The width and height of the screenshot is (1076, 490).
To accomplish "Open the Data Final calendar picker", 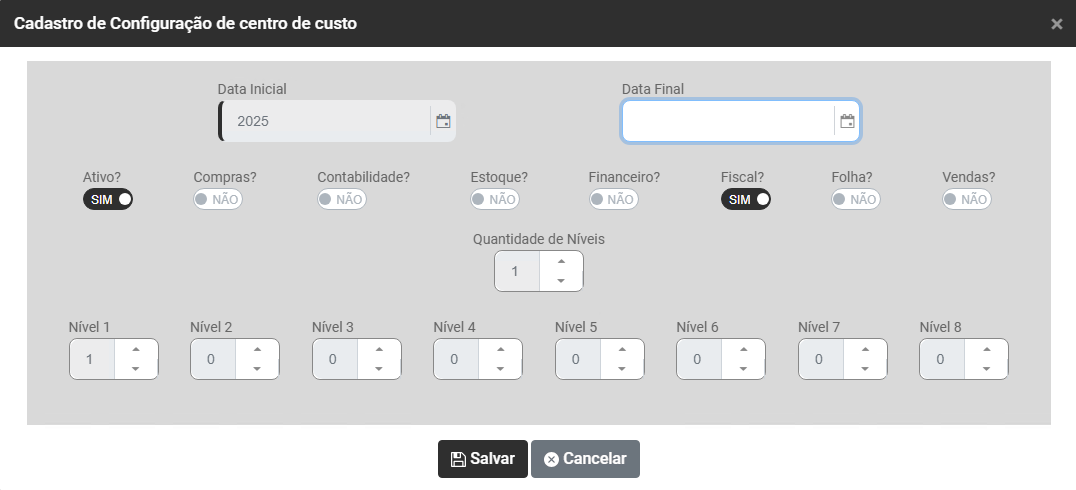I will pyautogui.click(x=847, y=121).
